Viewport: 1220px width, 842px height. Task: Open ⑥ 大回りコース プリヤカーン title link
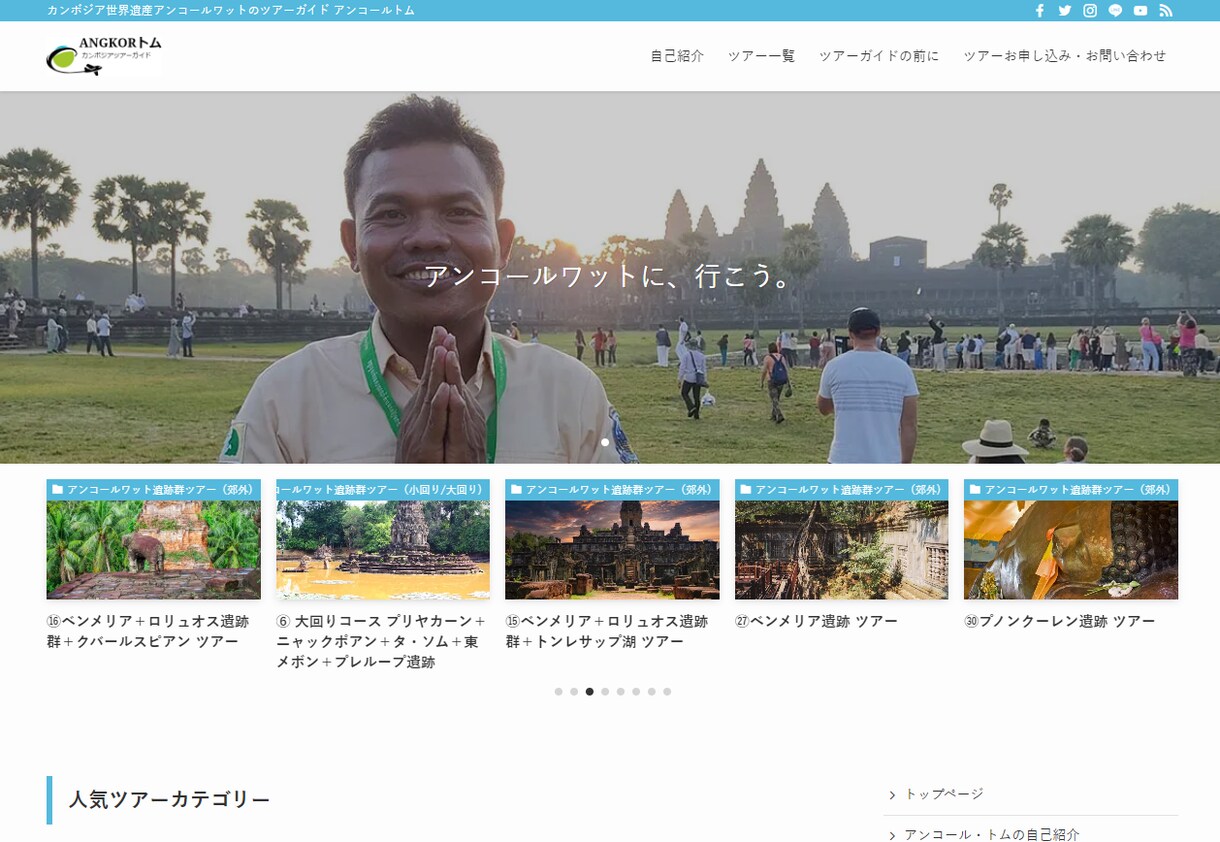pos(381,641)
